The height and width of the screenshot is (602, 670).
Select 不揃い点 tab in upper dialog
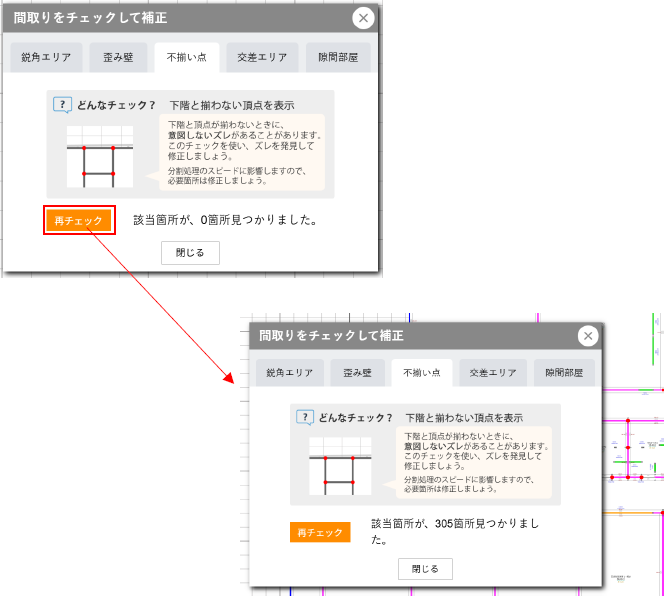[x=187, y=58]
